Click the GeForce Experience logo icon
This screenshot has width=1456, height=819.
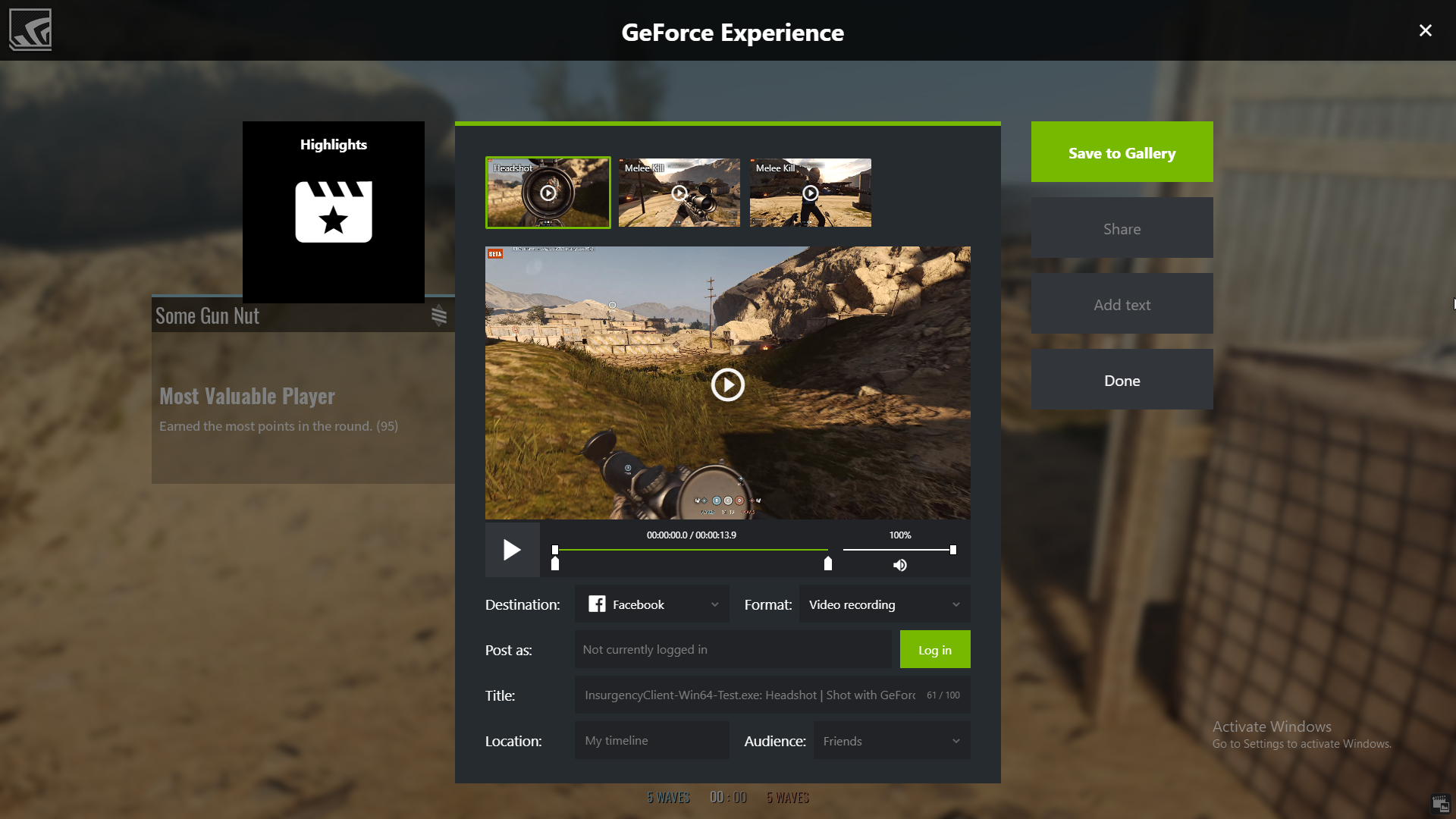tap(30, 30)
